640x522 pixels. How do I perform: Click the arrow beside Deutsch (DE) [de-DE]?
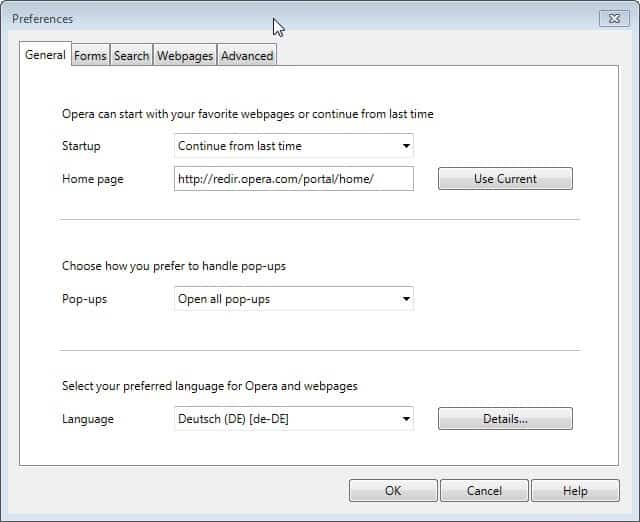[406, 419]
